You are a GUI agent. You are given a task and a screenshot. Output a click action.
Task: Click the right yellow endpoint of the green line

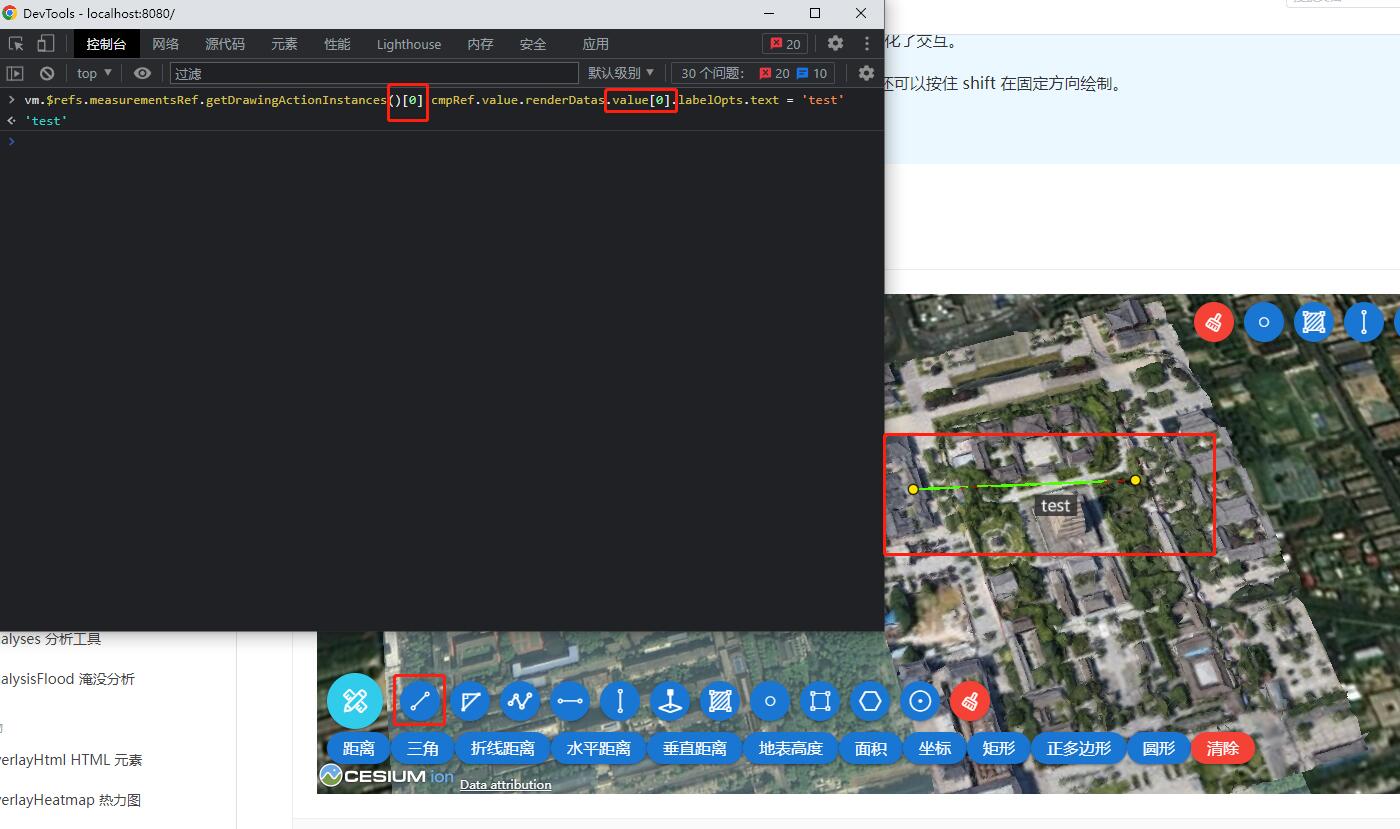pos(1135,480)
